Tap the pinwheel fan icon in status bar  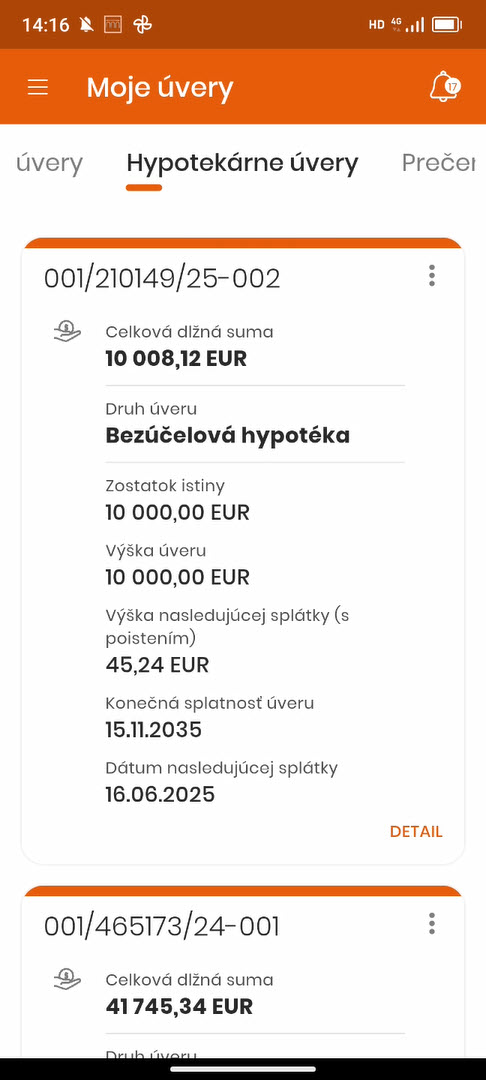pyautogui.click(x=142, y=25)
